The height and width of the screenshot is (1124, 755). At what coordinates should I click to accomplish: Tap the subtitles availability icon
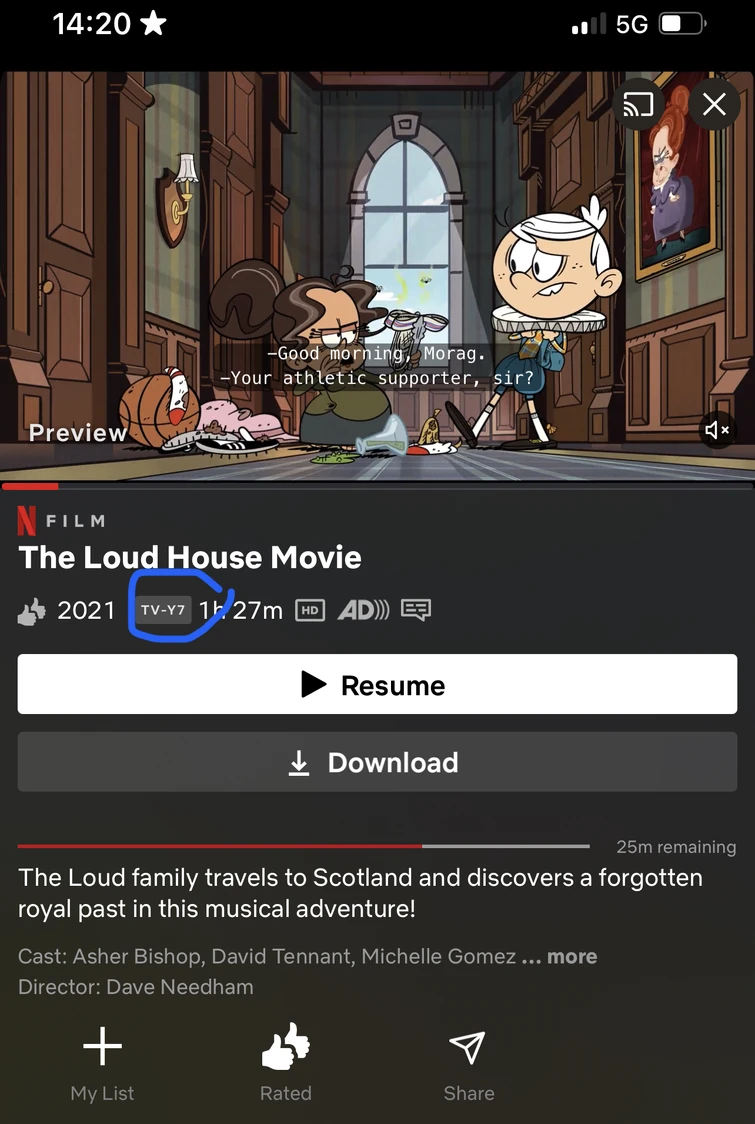click(416, 611)
